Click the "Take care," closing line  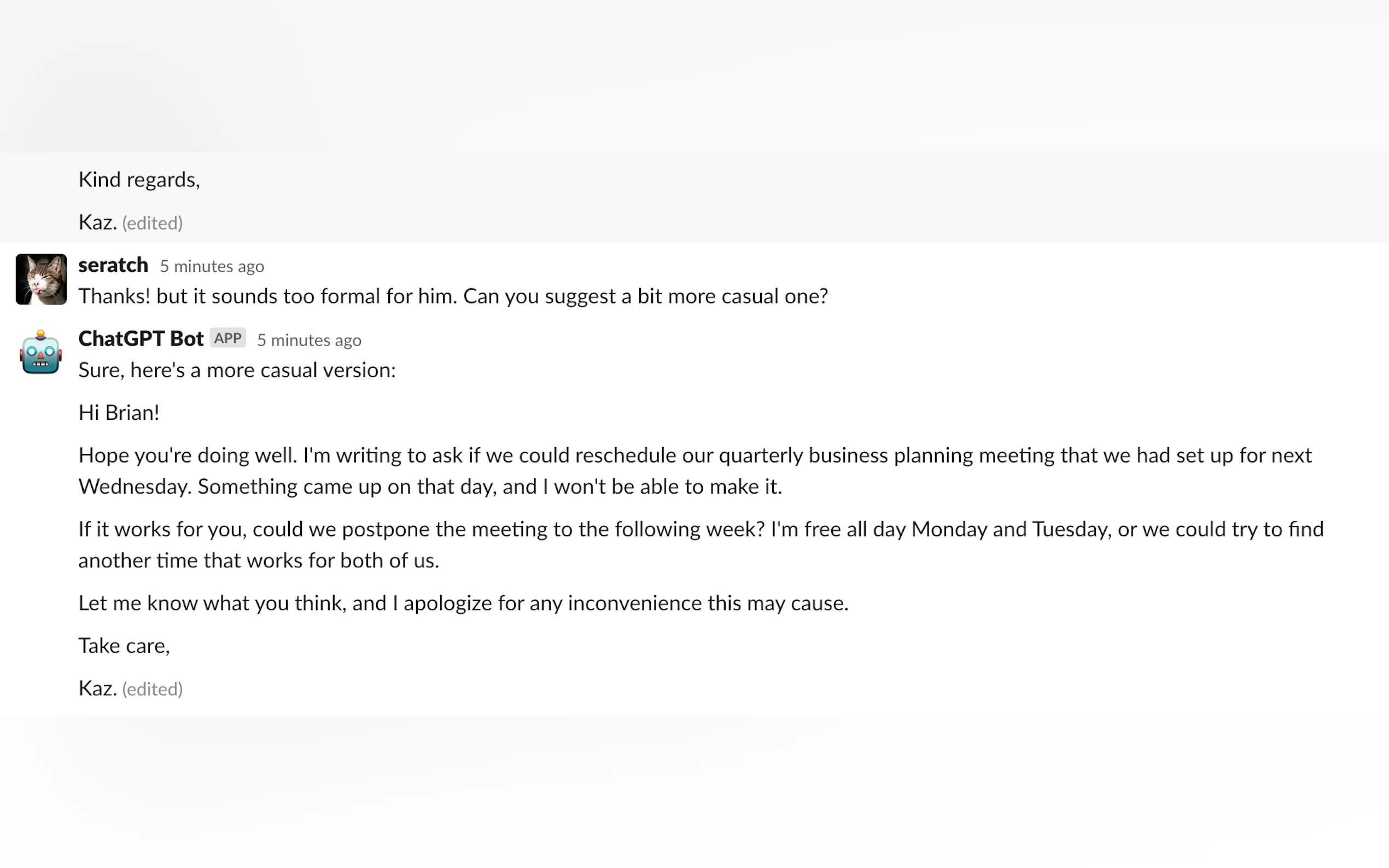[x=124, y=646]
